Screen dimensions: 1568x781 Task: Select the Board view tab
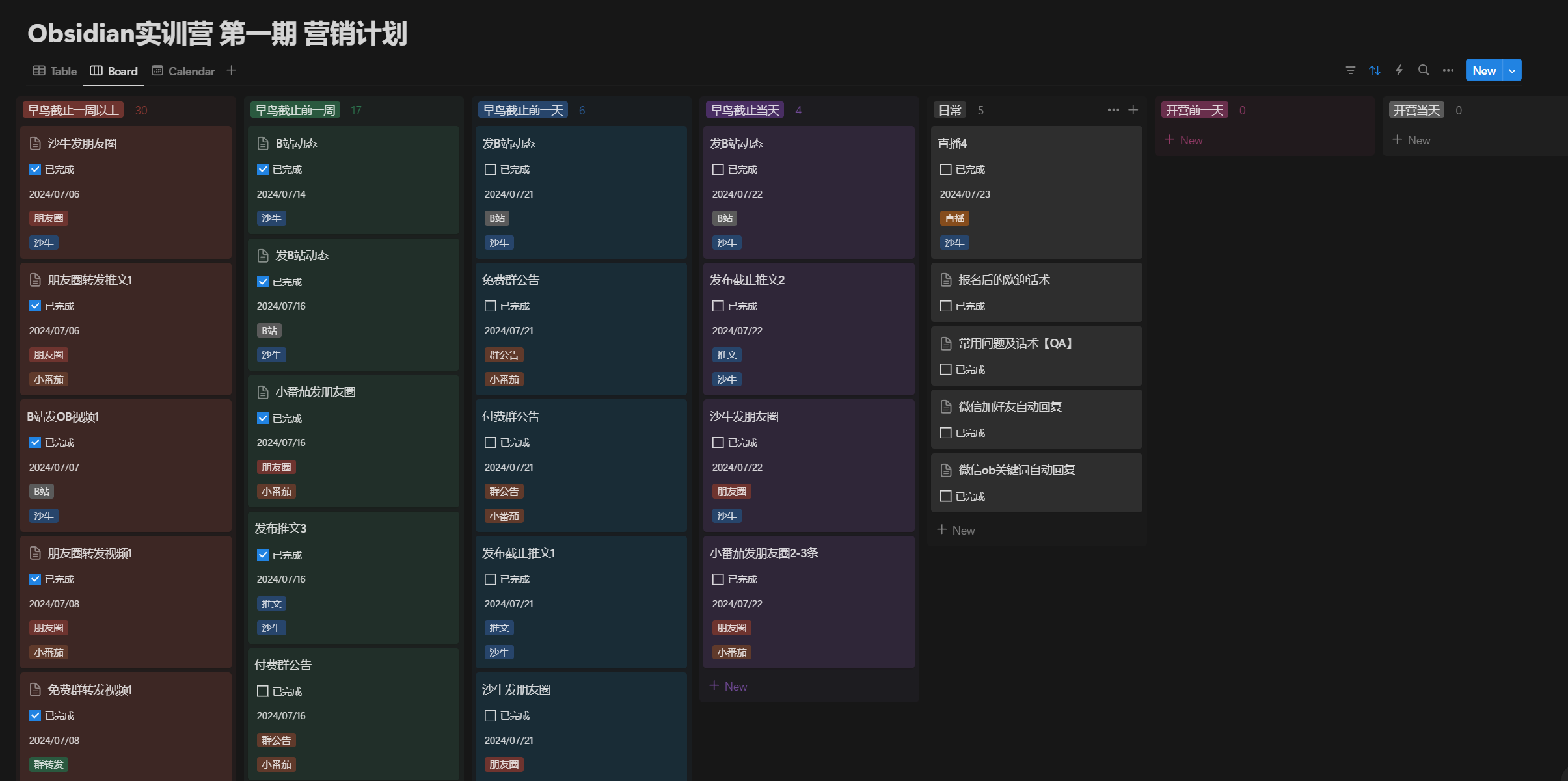tap(114, 71)
